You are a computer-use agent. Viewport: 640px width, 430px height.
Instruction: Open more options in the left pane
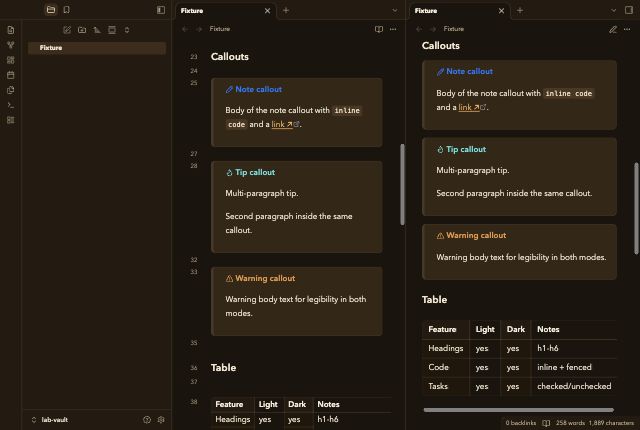click(x=393, y=29)
